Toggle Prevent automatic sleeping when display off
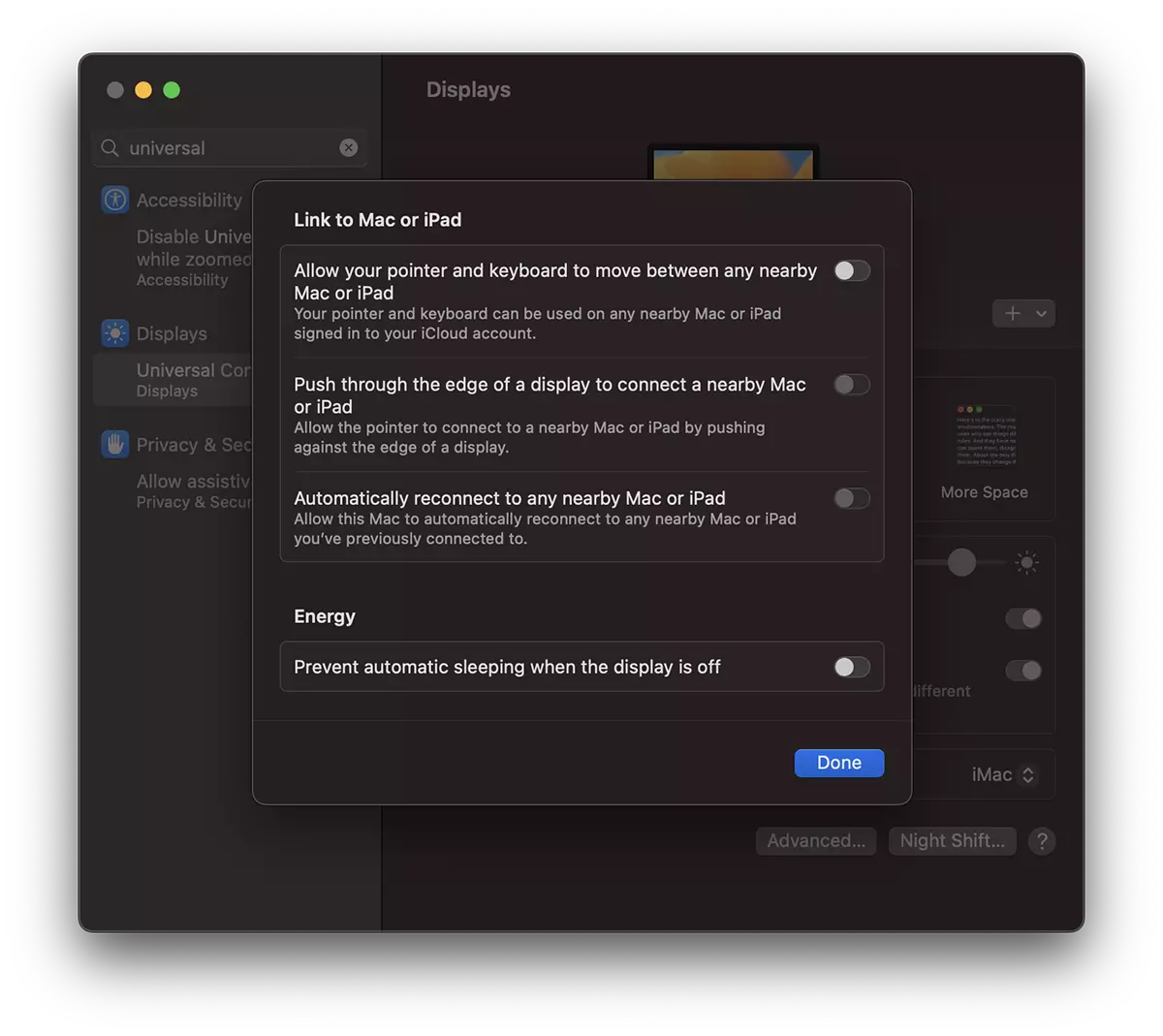 click(852, 667)
